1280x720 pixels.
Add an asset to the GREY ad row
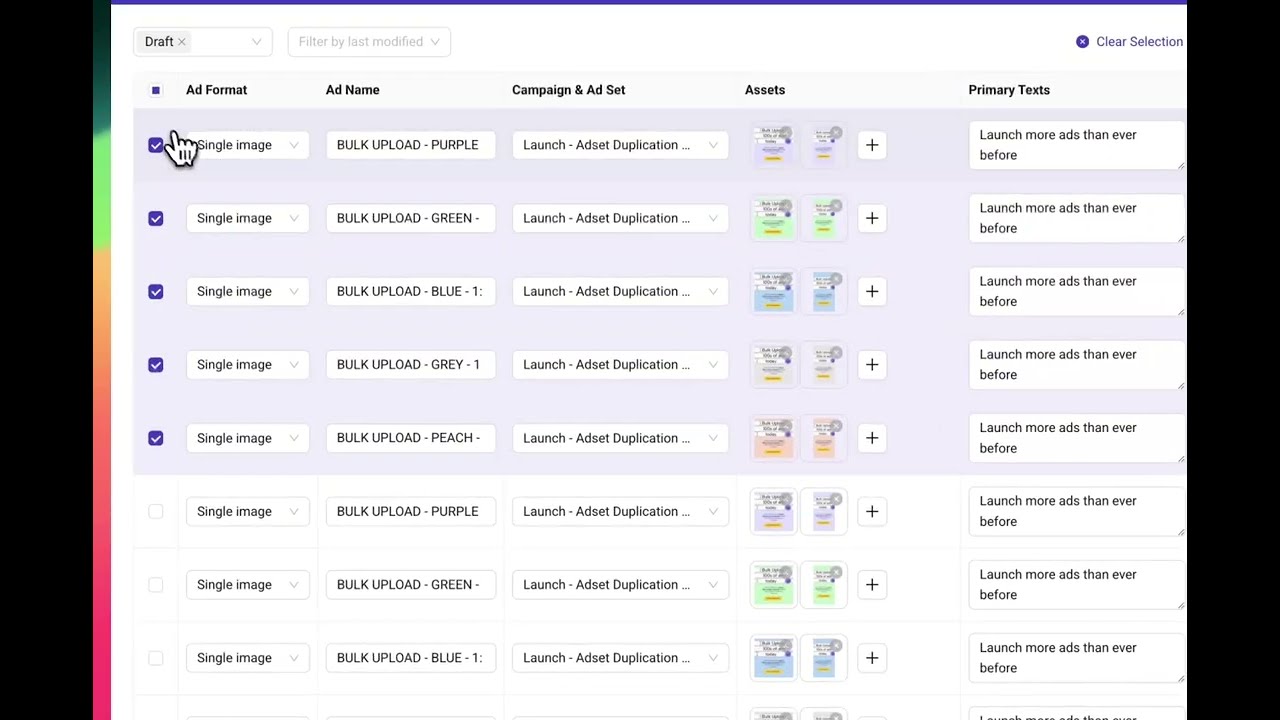tap(872, 365)
